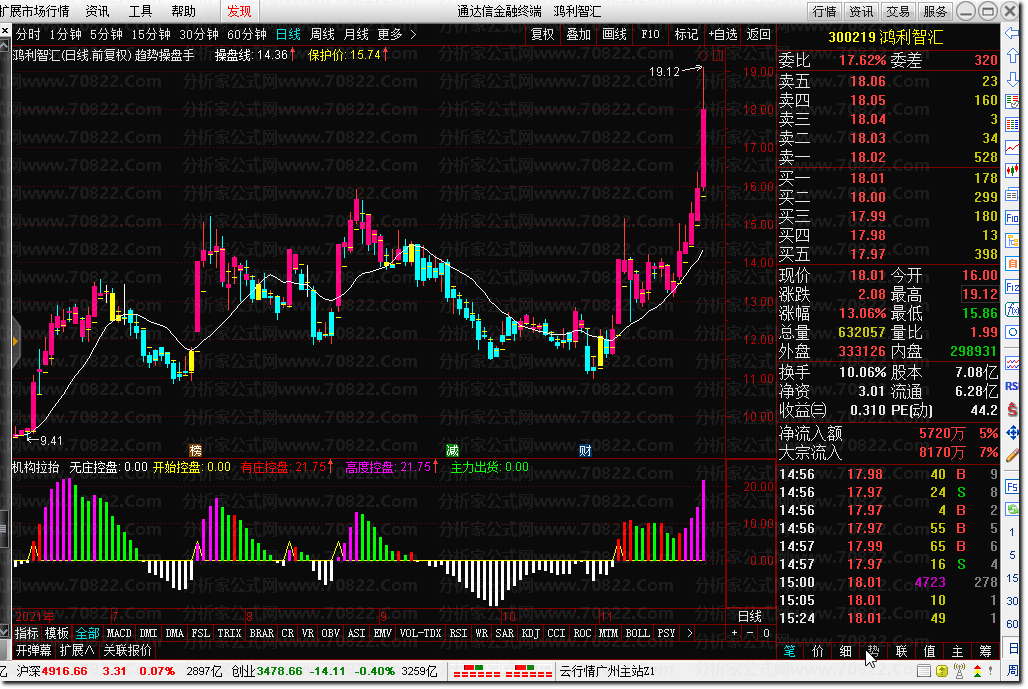Click the 返回 return button
Screen dimensions: 1028x689
pyautogui.click(x=759, y=34)
